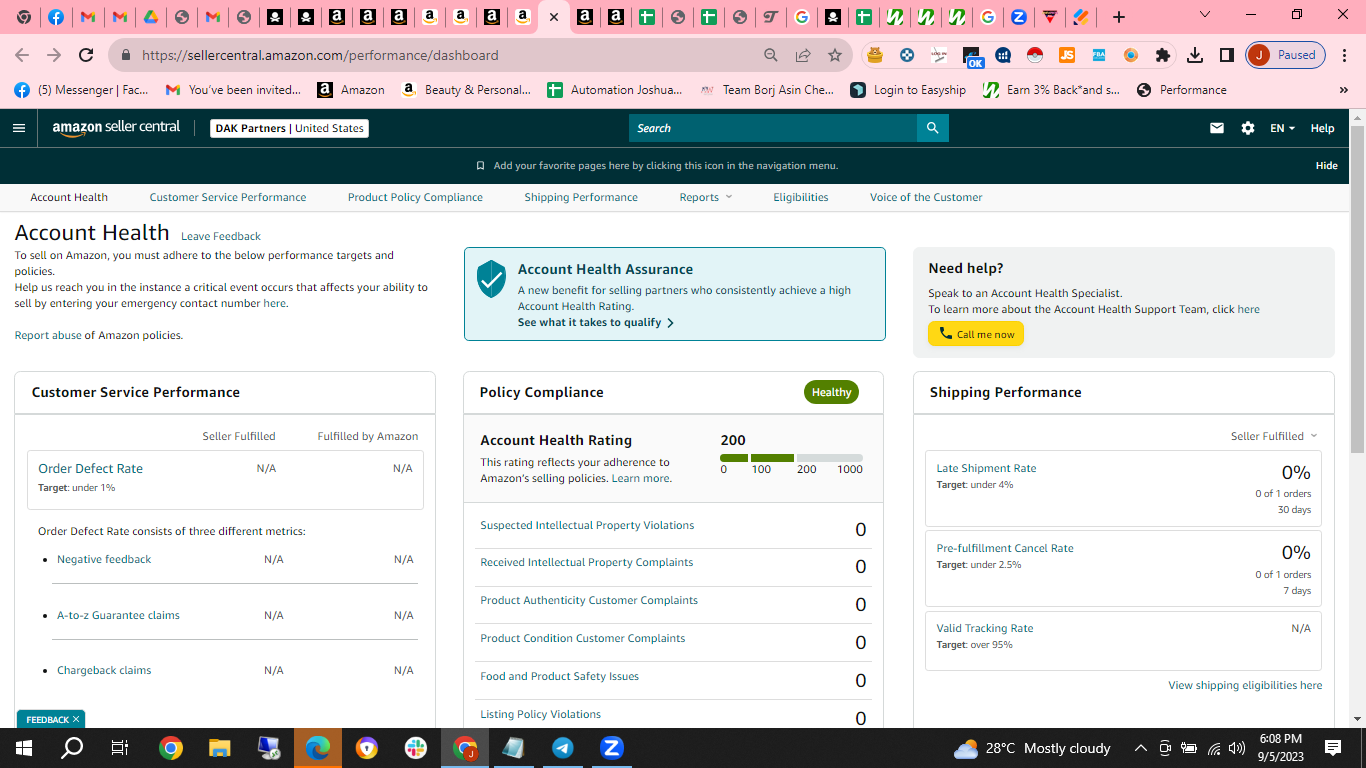Open the EN language dropdown
The height and width of the screenshot is (768, 1366).
(1282, 128)
